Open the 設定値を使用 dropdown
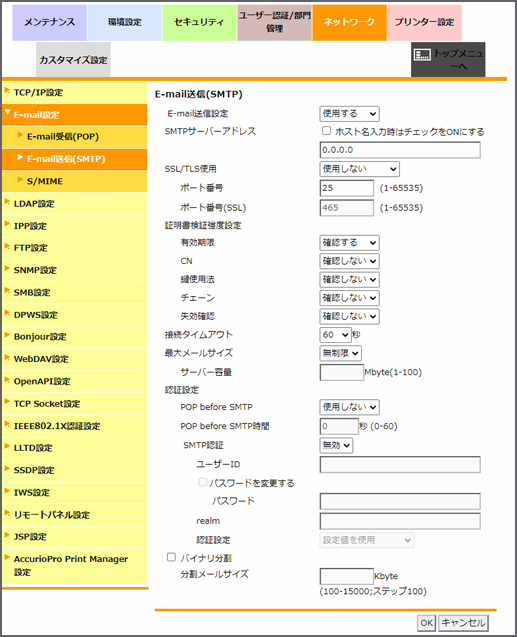Viewport: 517px width, 637px height. click(x=367, y=540)
